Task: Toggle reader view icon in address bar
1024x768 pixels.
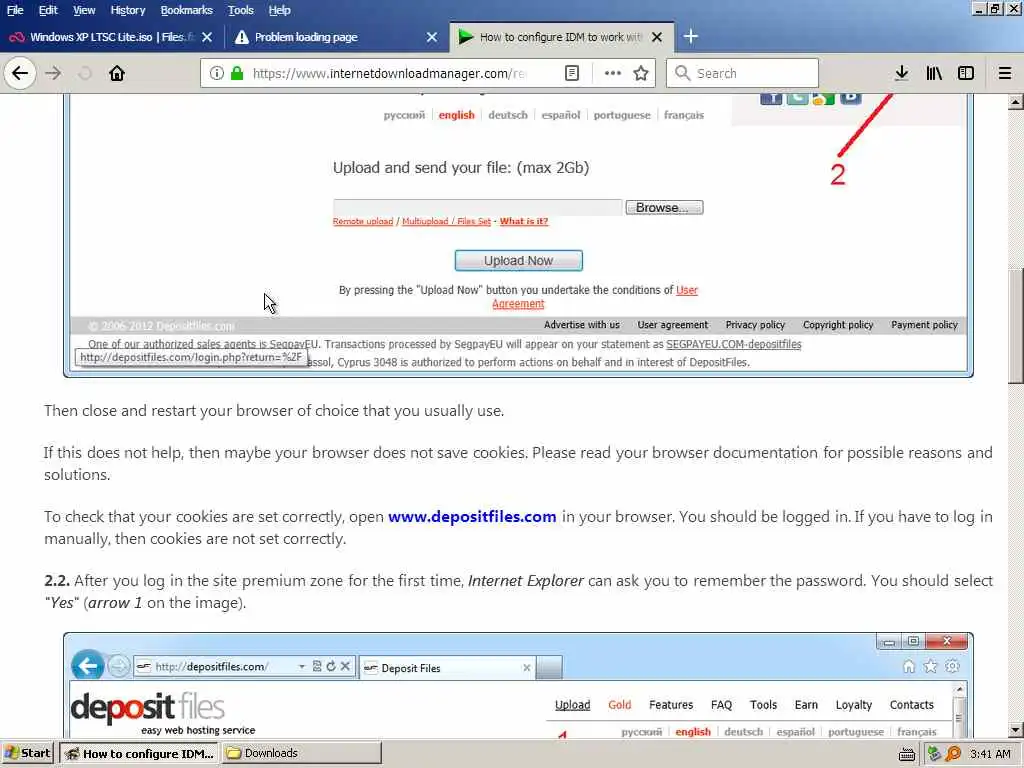Action: [x=571, y=73]
